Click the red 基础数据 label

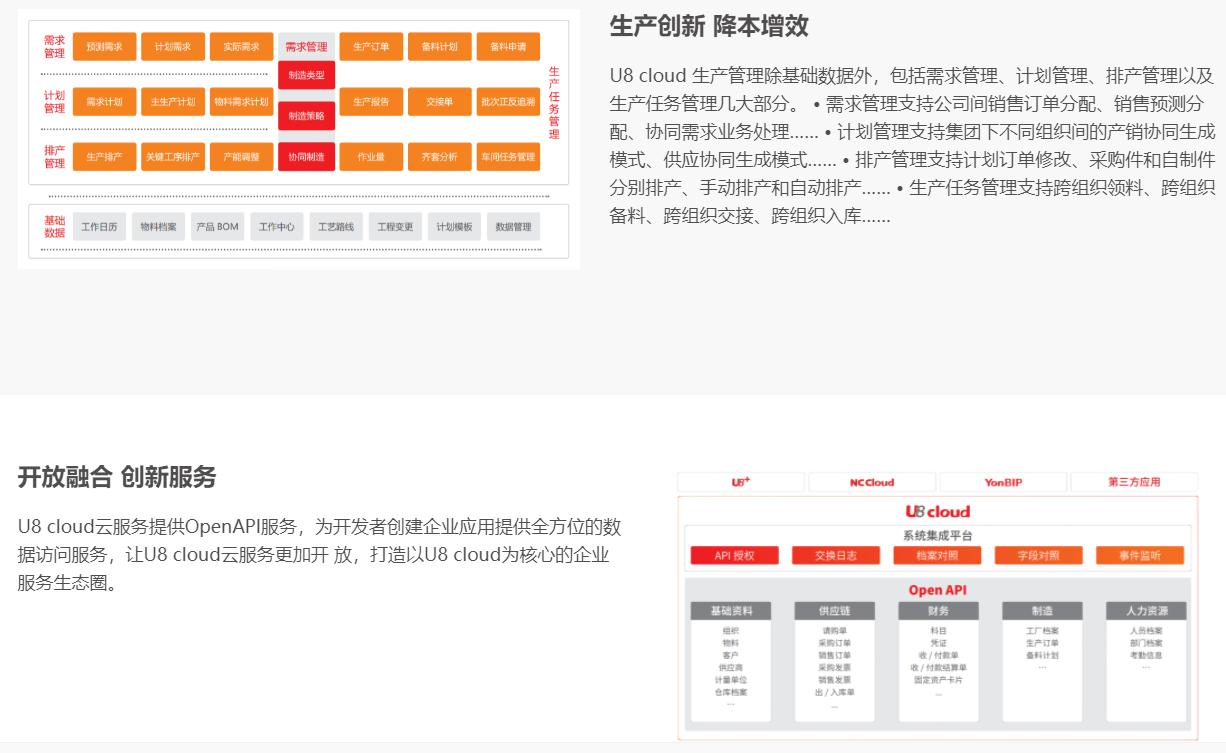(x=54, y=227)
